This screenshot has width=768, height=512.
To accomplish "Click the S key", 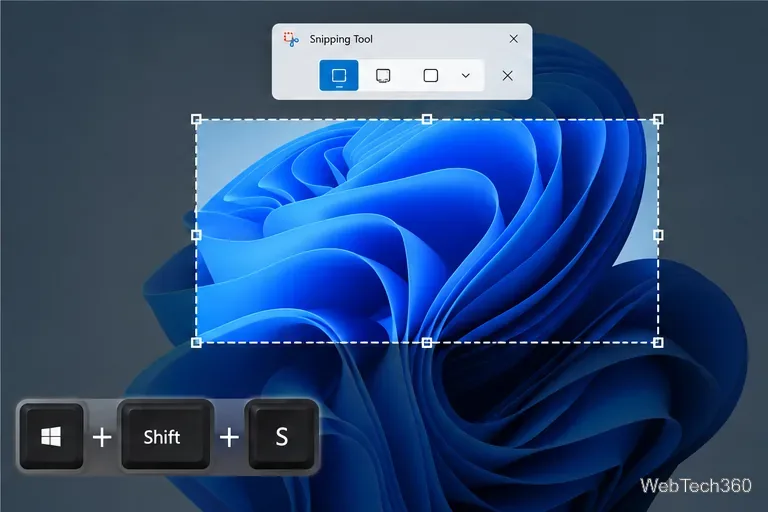I will pos(281,435).
